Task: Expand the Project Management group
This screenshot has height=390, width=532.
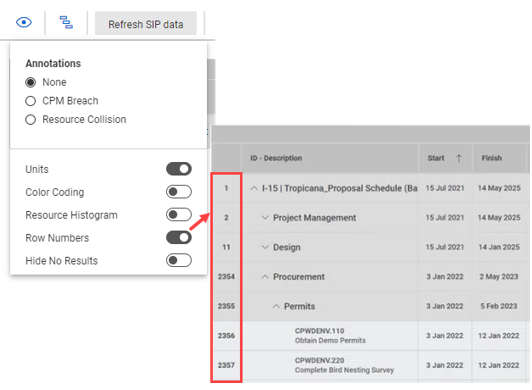Action: [265, 218]
